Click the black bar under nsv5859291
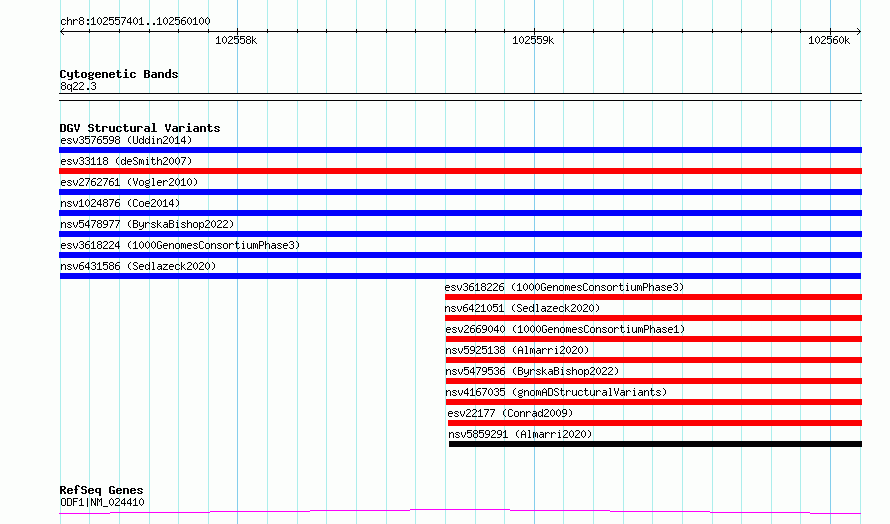This screenshot has width=890, height=524. pyautogui.click(x=656, y=444)
